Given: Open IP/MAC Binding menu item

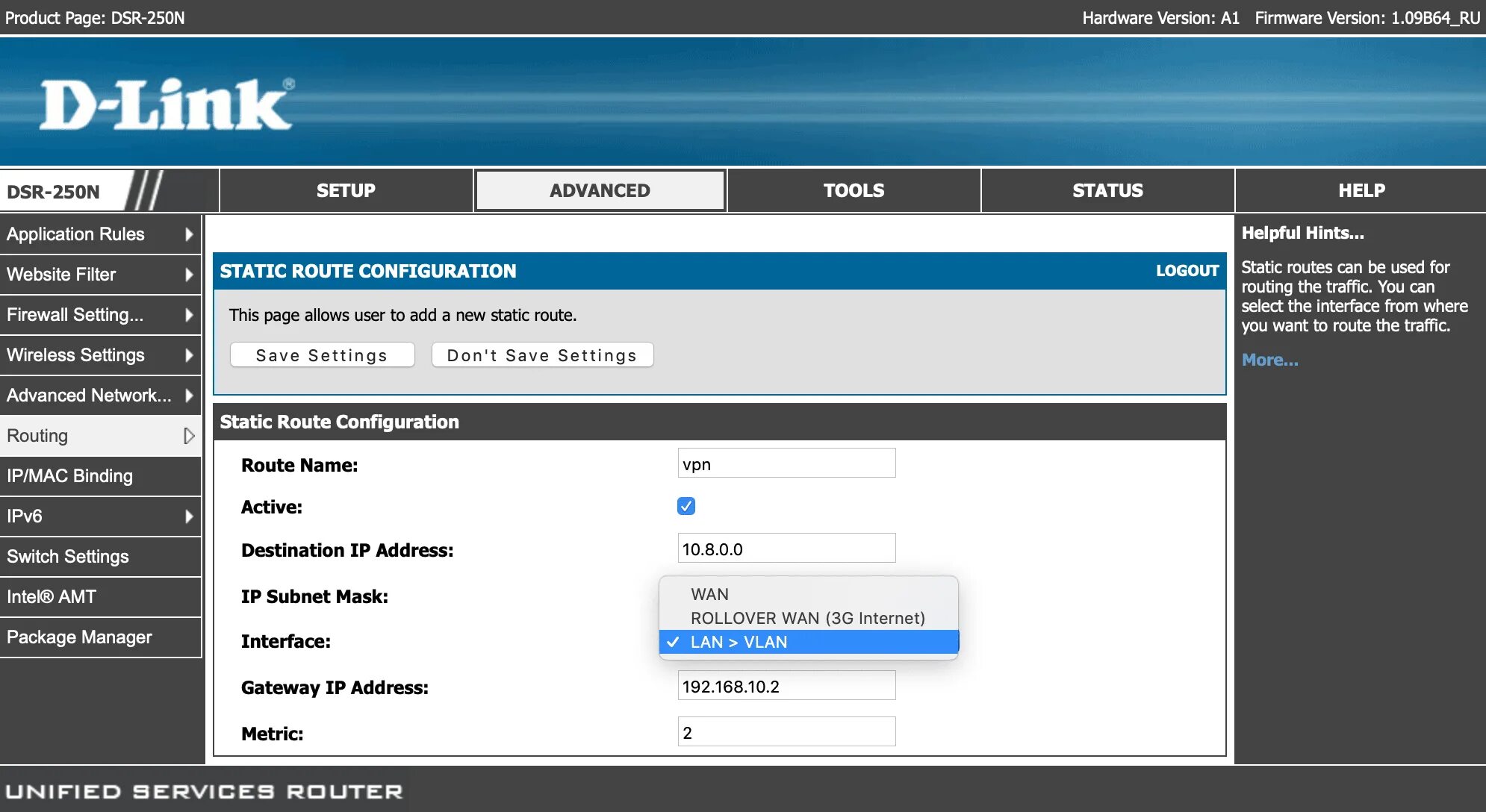Looking at the screenshot, I should (101, 476).
